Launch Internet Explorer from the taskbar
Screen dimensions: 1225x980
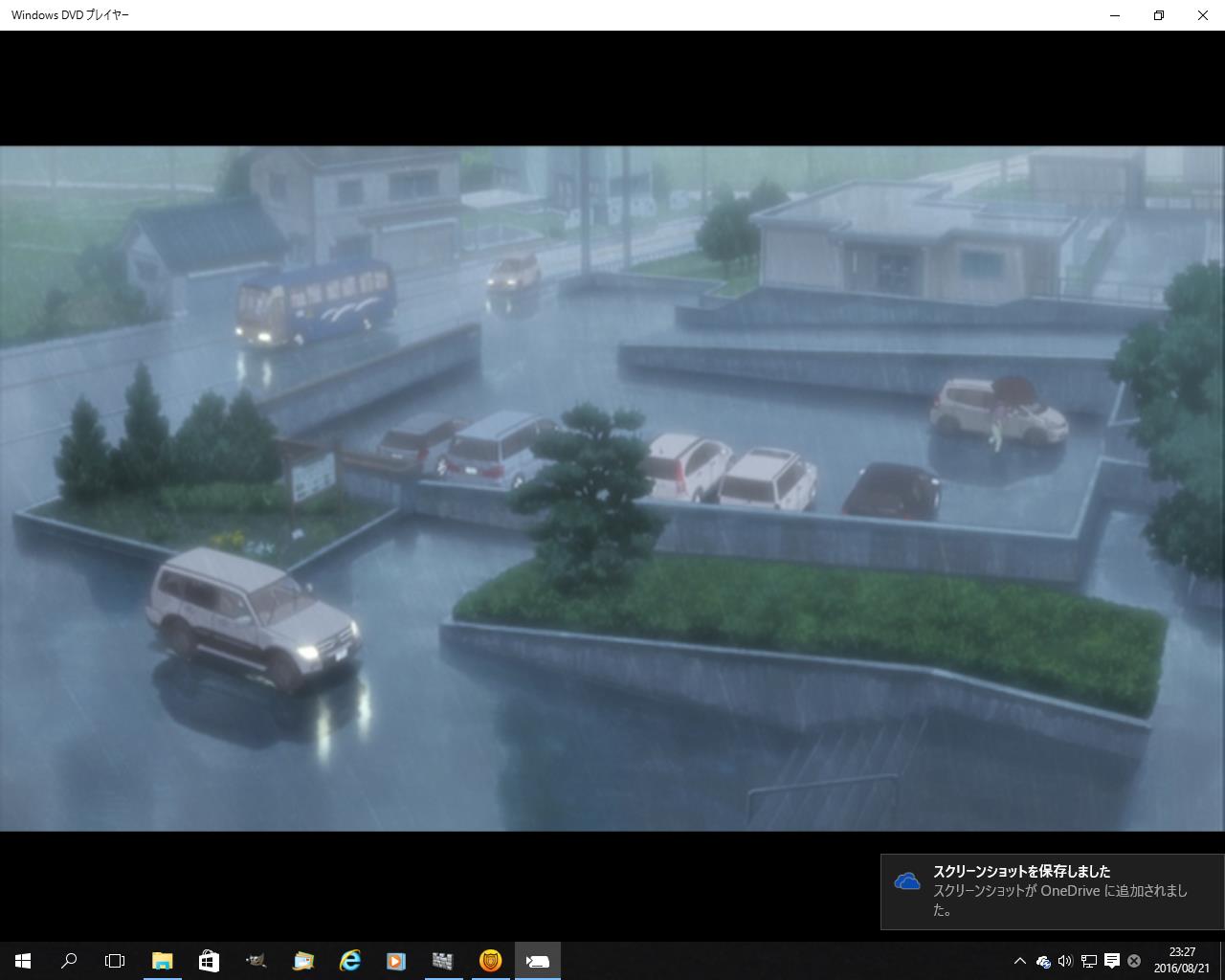pos(349,961)
